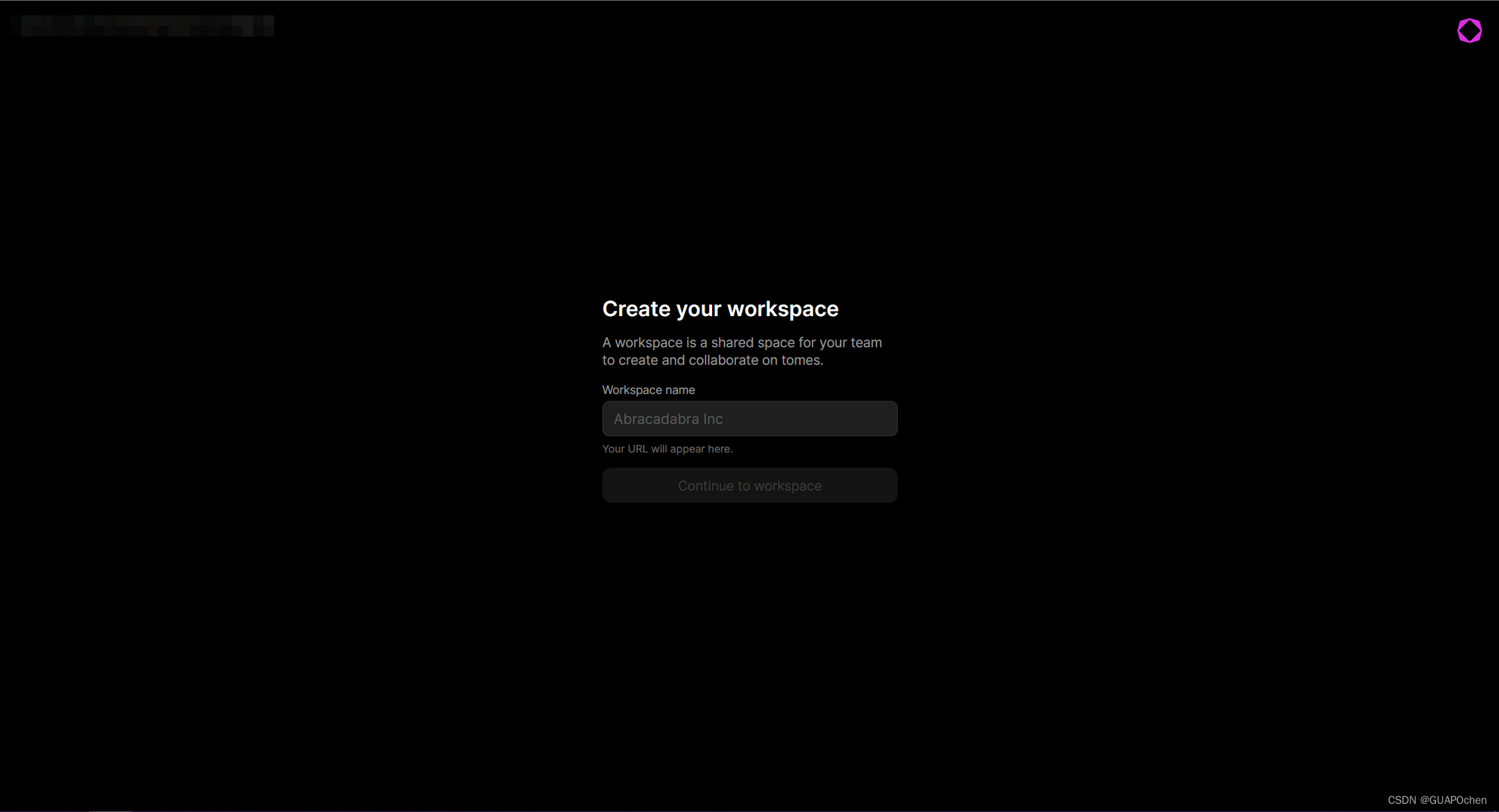Viewport: 1499px width, 812px height.
Task: Click Your URL will appear here text
Action: [x=667, y=449]
